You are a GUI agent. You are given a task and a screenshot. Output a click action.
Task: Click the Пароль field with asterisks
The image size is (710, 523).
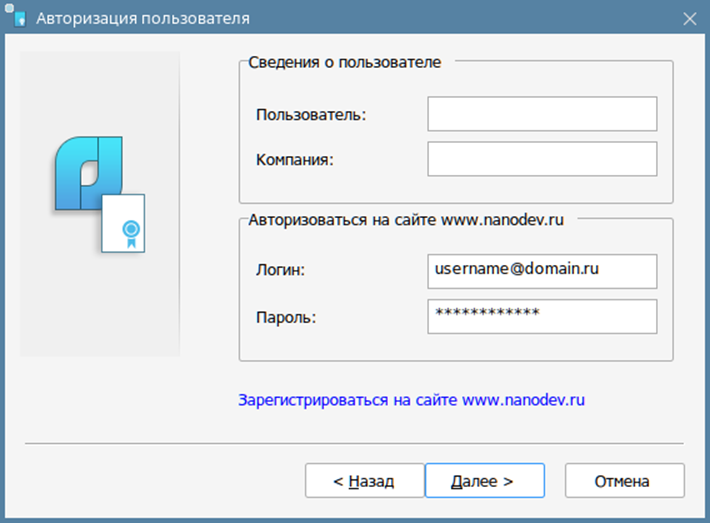pos(542,317)
